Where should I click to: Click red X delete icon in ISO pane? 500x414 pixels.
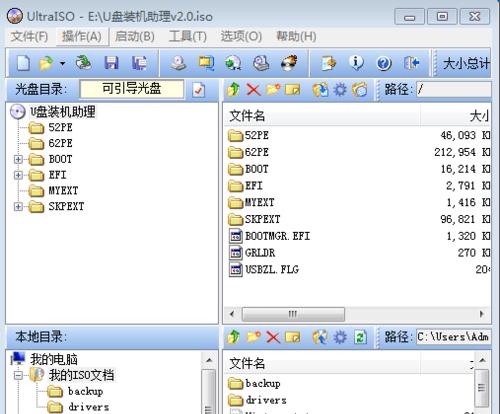point(253,89)
